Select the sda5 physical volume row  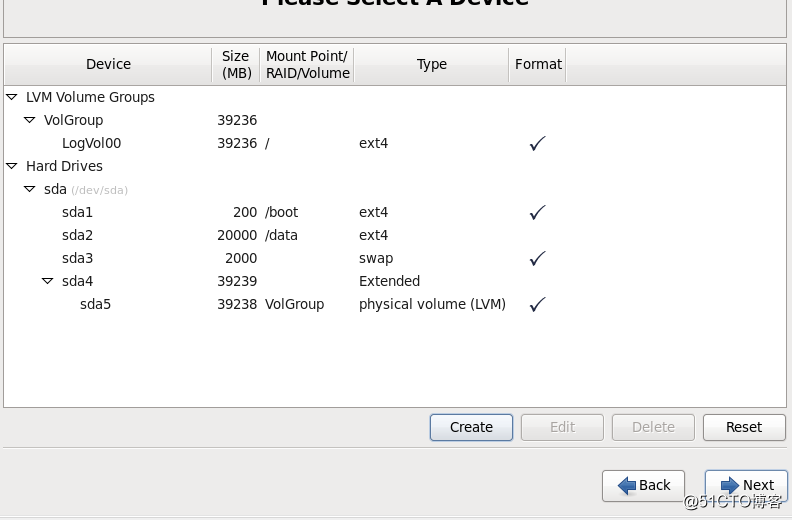coord(395,304)
